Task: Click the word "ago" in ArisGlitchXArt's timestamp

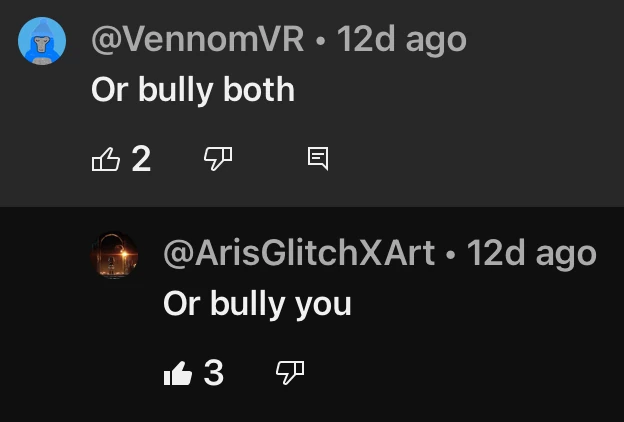Action: pyautogui.click(x=566, y=257)
